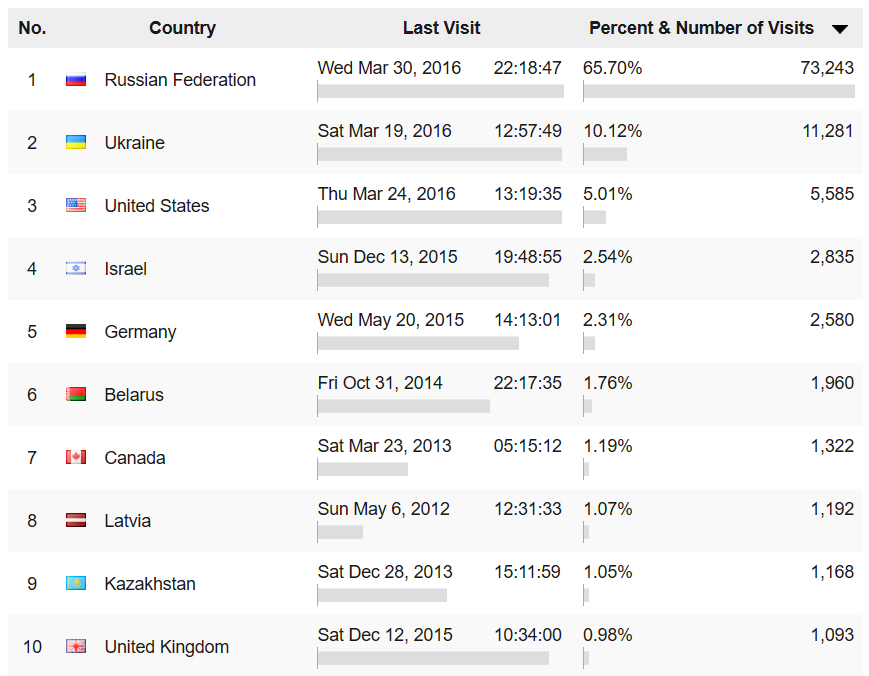The width and height of the screenshot is (869, 676).
Task: Click the Kazakhstan flag icon
Action: click(76, 584)
